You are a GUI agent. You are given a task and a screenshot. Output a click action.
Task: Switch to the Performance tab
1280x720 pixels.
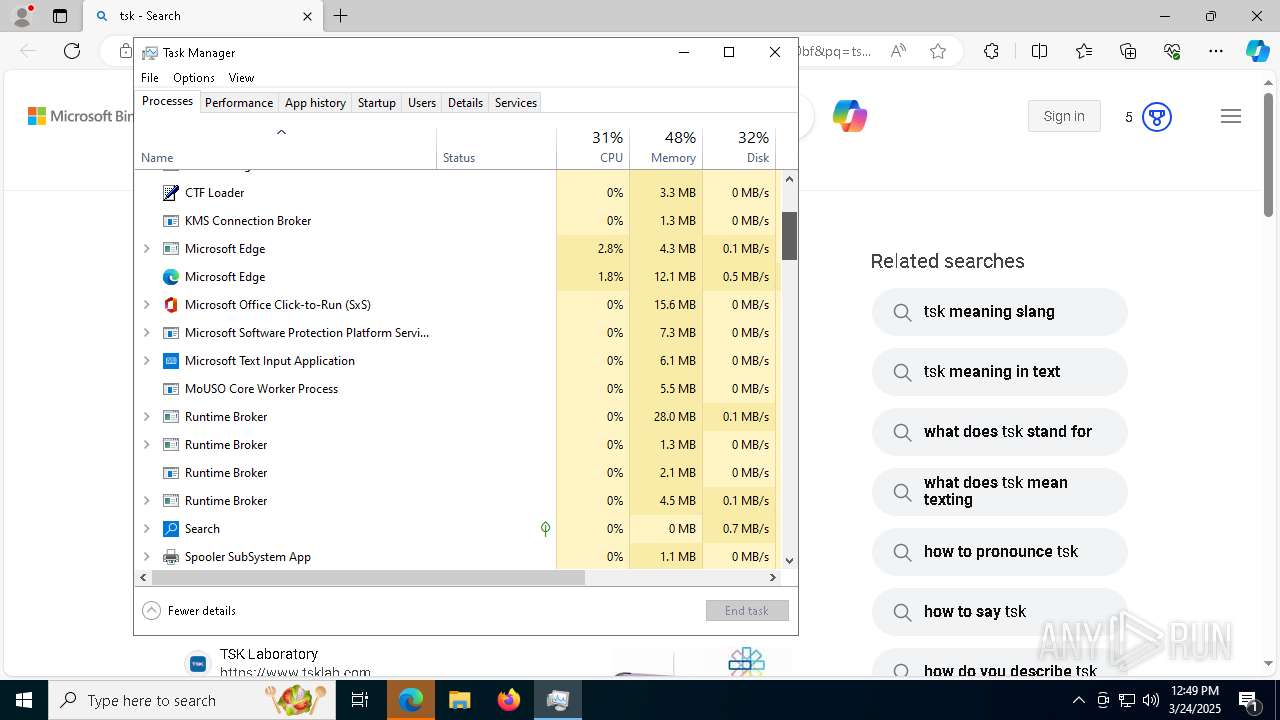click(239, 102)
